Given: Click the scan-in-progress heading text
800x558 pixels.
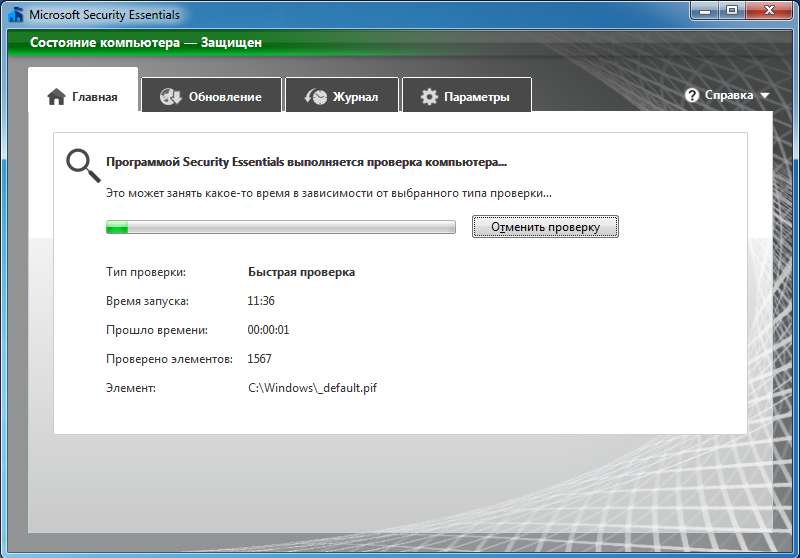Looking at the screenshot, I should tap(306, 162).
